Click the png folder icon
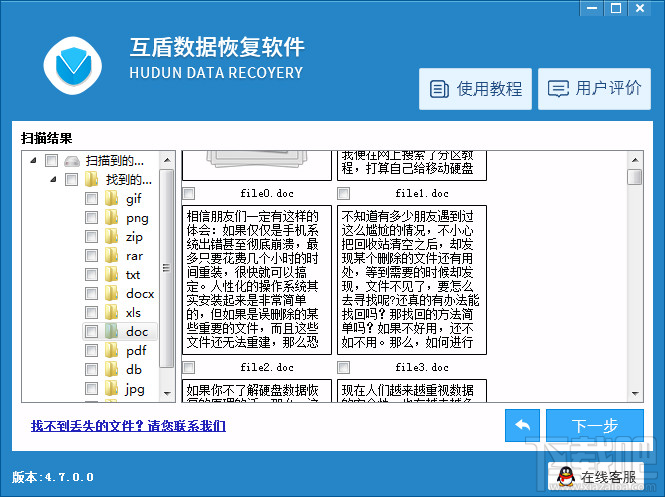This screenshot has width=665, height=497. coord(112,217)
